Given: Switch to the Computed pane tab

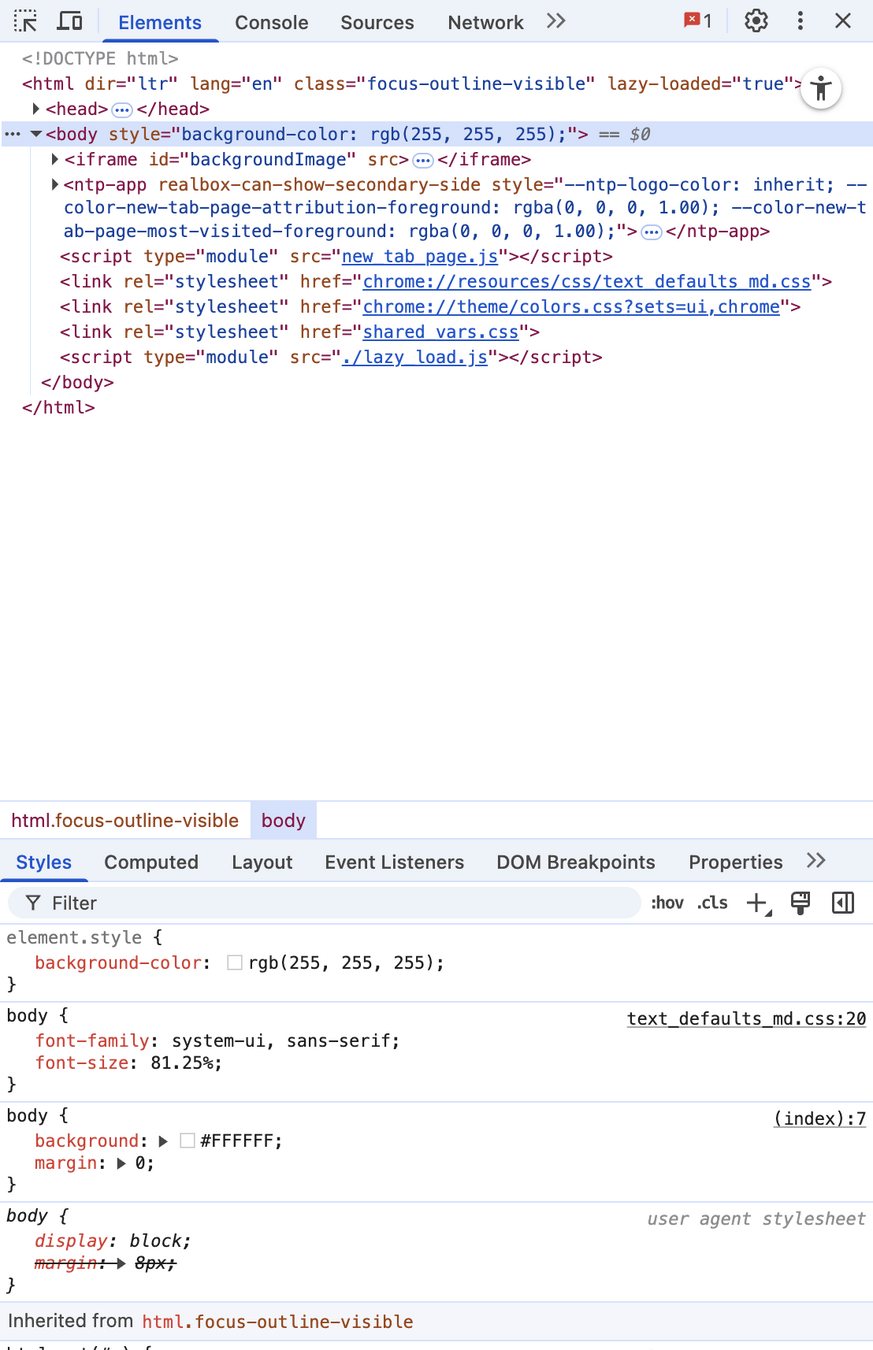Looking at the screenshot, I should [151, 862].
